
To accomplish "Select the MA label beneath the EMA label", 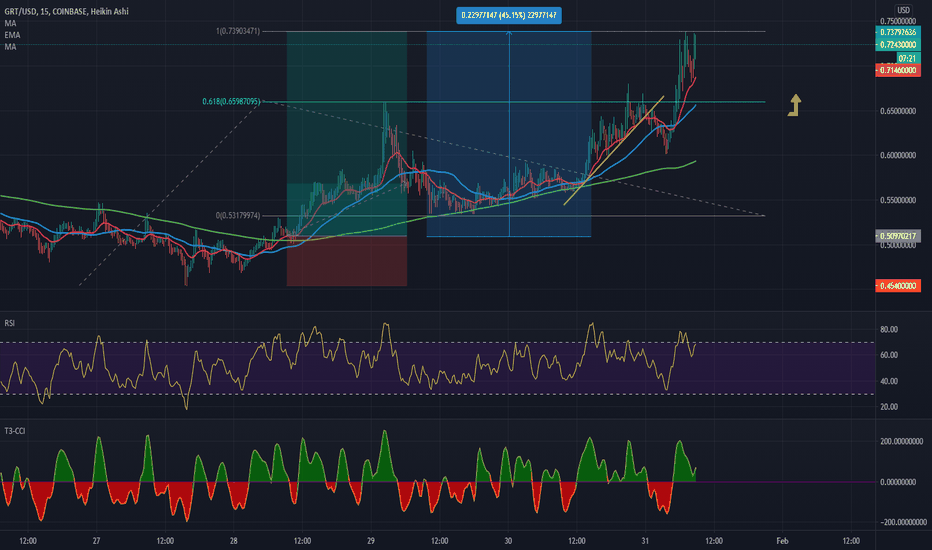I will coord(10,47).
